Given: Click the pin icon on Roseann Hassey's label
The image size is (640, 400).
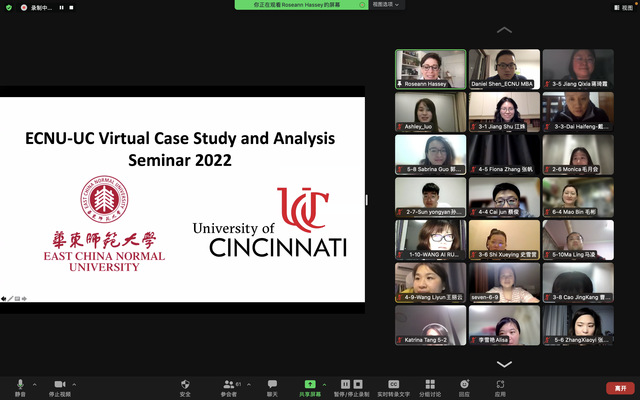Looking at the screenshot, I should click(x=400, y=84).
